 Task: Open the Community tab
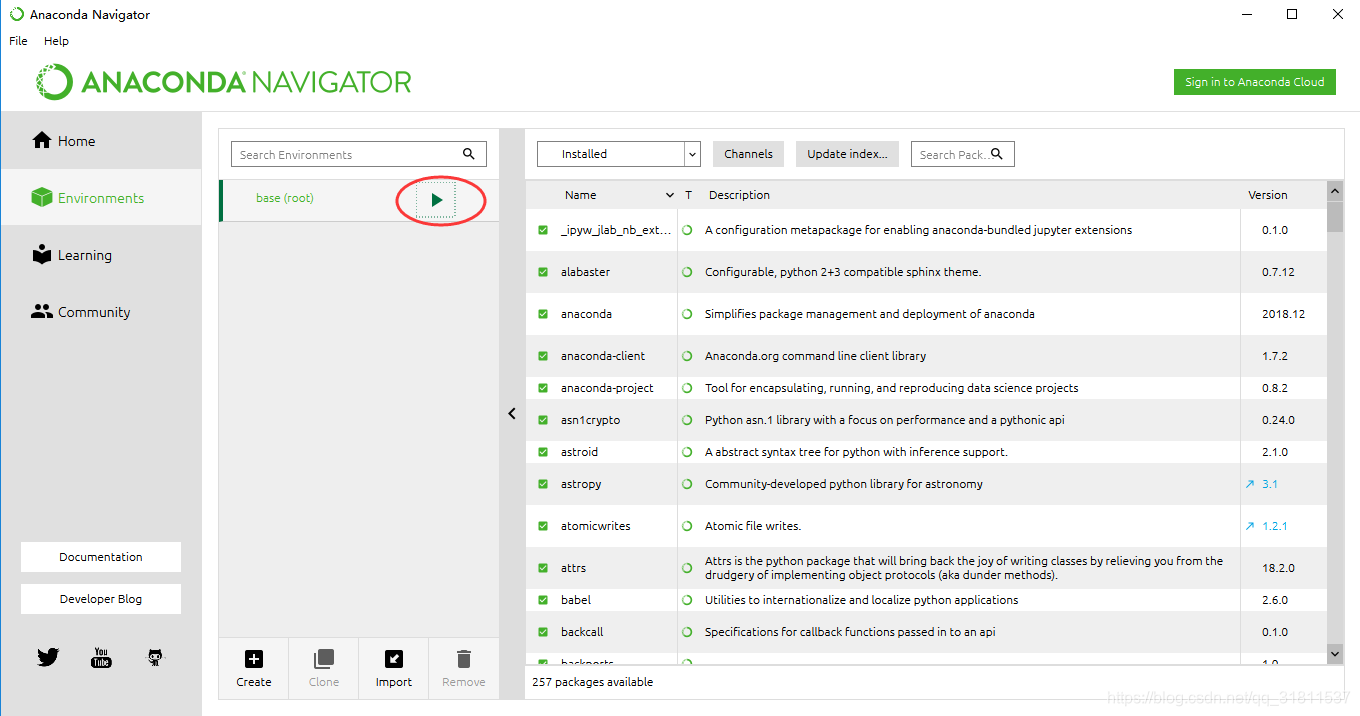coord(101,312)
